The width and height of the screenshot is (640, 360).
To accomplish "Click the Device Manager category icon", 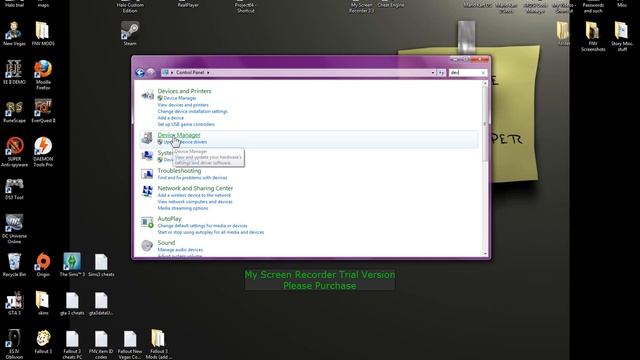I will [x=147, y=138].
